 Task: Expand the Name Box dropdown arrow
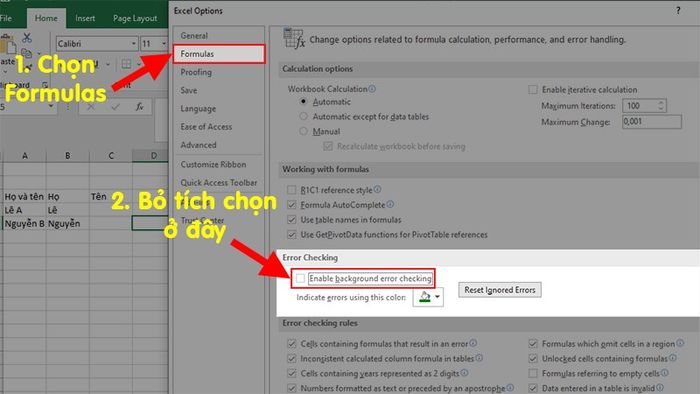pos(51,106)
